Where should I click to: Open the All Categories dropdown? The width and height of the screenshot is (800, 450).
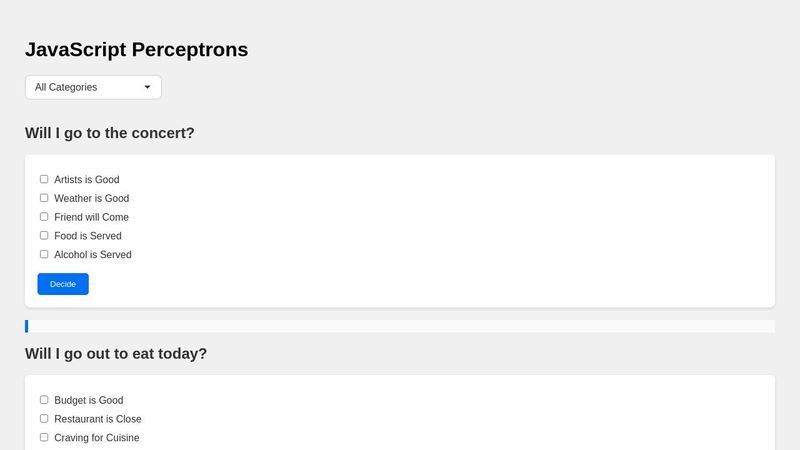[x=92, y=87]
